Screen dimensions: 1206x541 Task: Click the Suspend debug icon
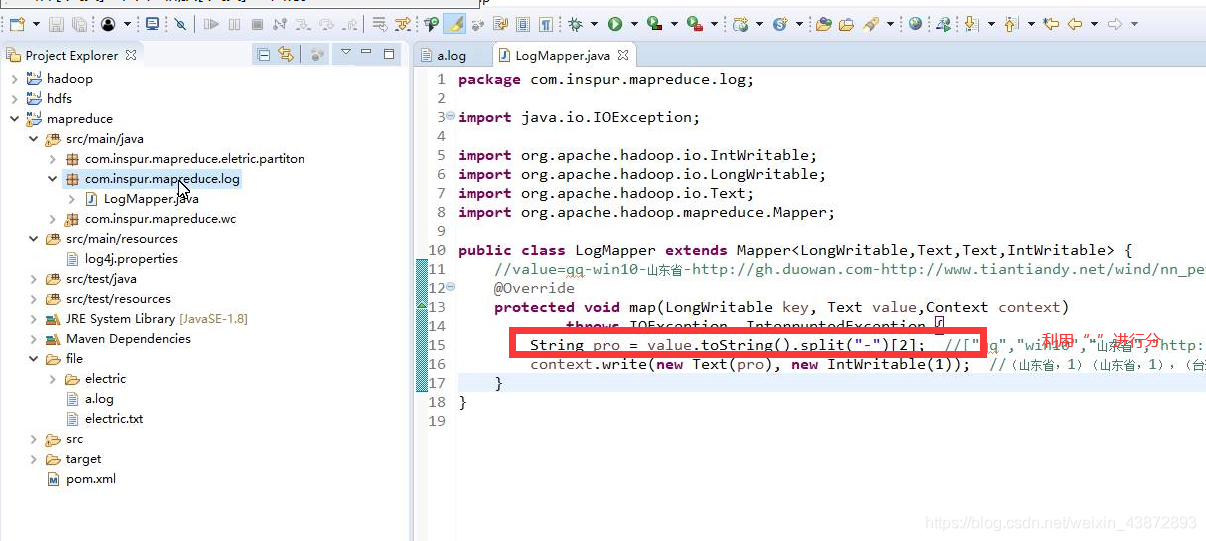point(234,24)
